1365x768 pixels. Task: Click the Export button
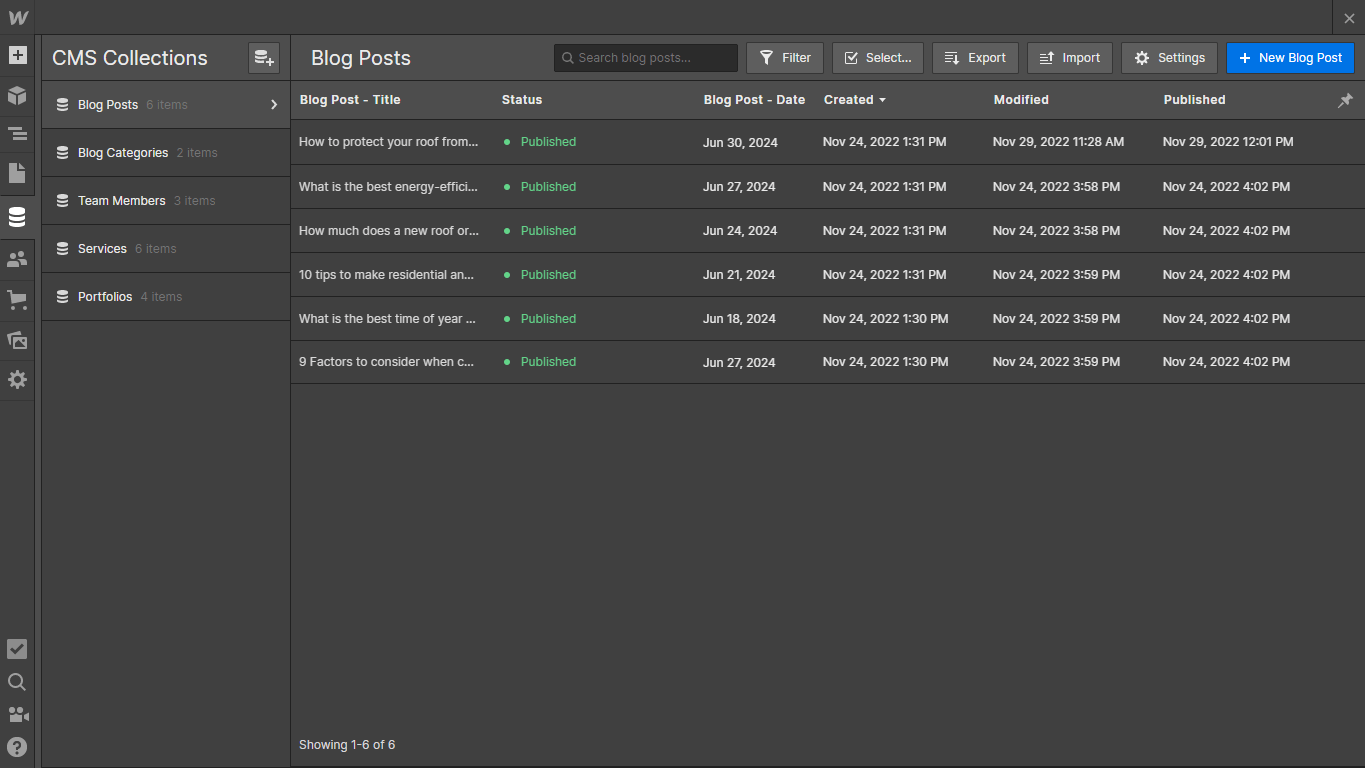pos(975,58)
